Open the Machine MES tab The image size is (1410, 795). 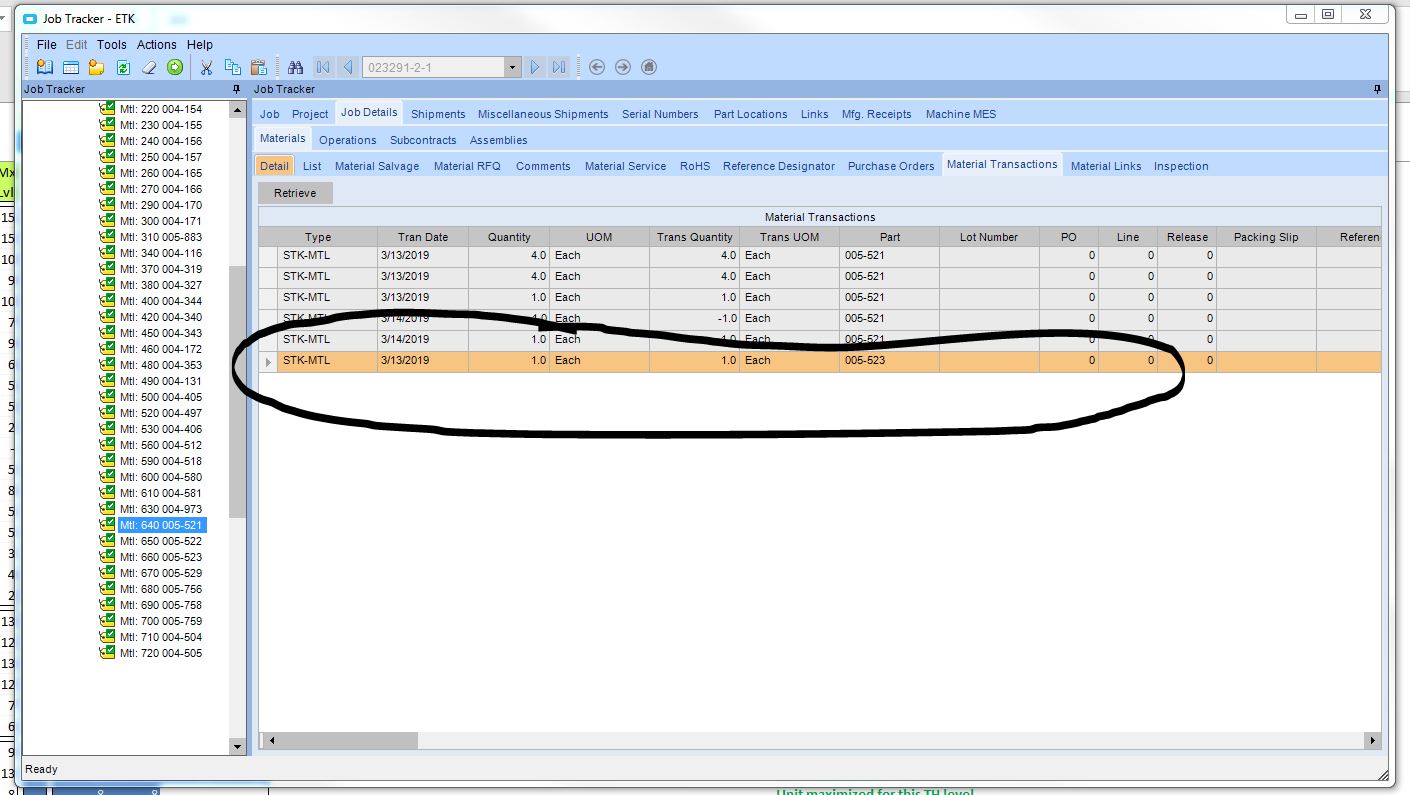pos(961,114)
